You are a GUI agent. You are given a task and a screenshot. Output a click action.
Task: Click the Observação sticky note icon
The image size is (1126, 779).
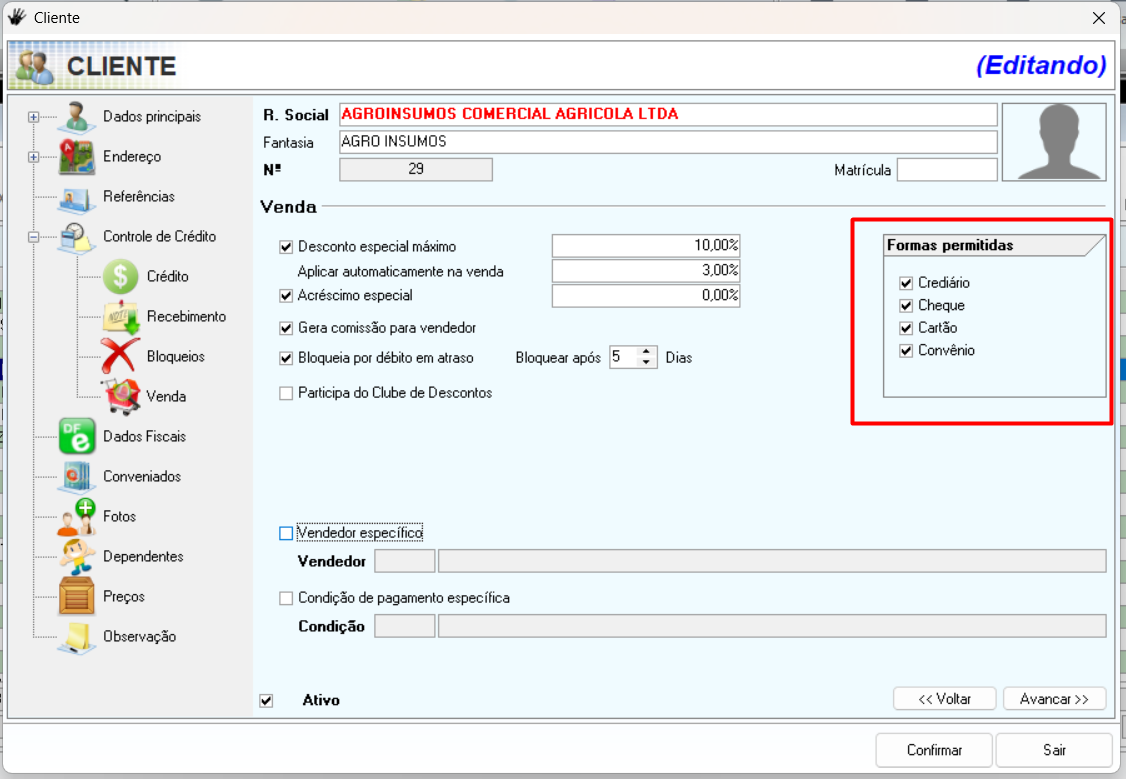77,637
